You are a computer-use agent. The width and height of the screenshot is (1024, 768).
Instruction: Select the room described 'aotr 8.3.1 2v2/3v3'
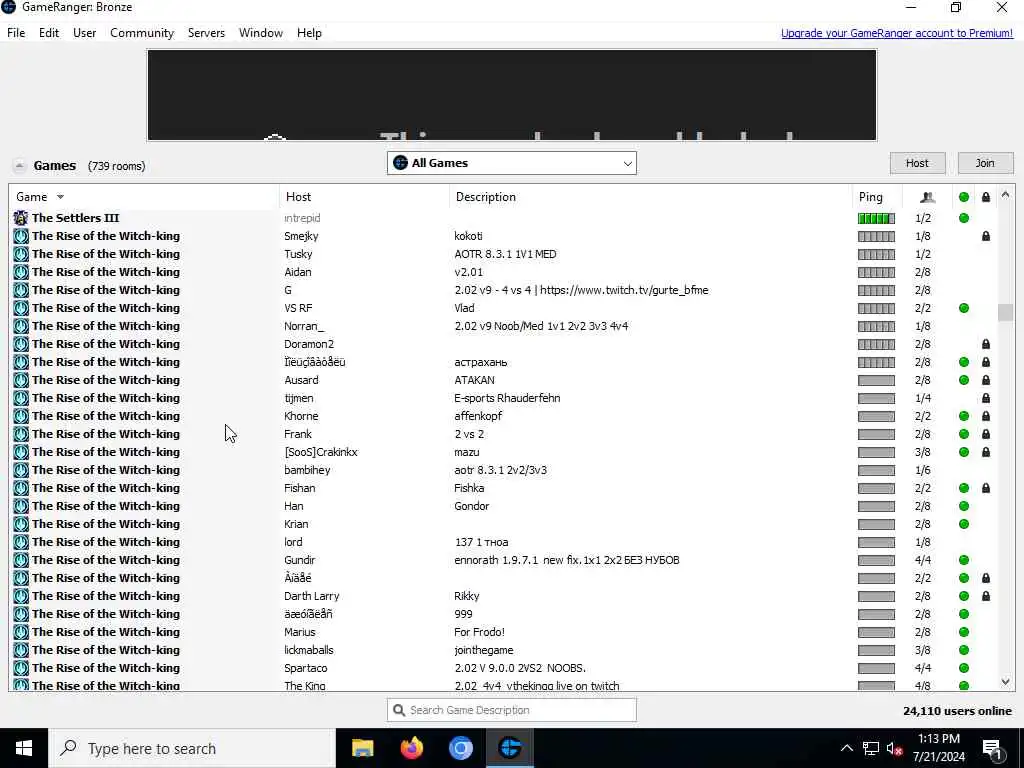[x=503, y=470]
